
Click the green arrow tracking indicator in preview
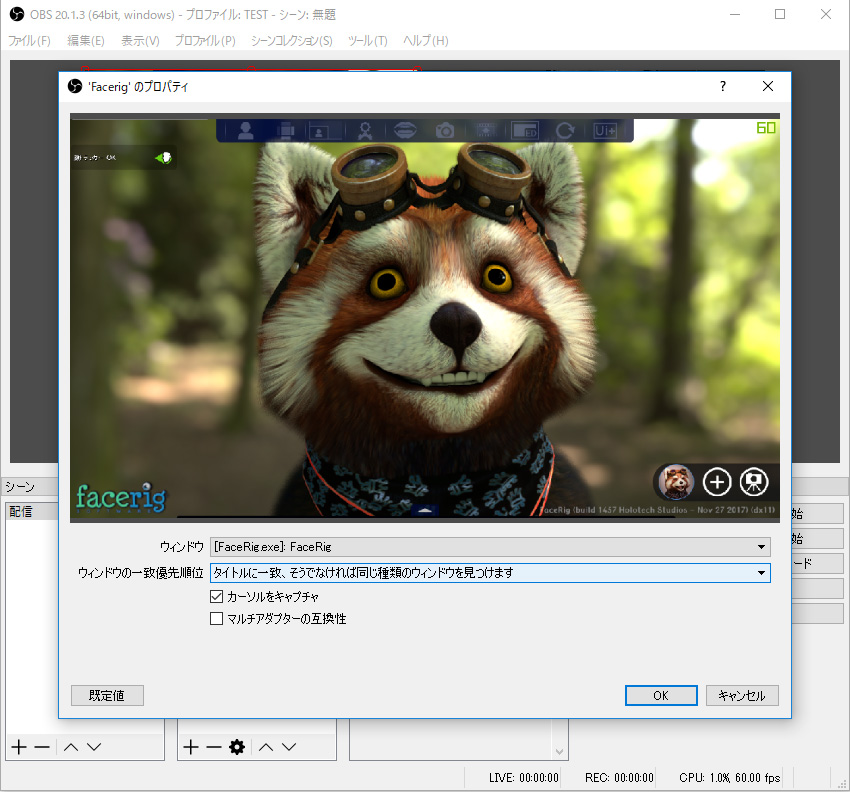pos(164,158)
